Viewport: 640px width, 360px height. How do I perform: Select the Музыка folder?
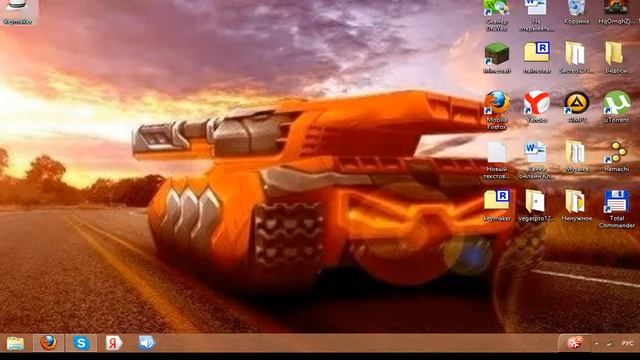click(576, 156)
